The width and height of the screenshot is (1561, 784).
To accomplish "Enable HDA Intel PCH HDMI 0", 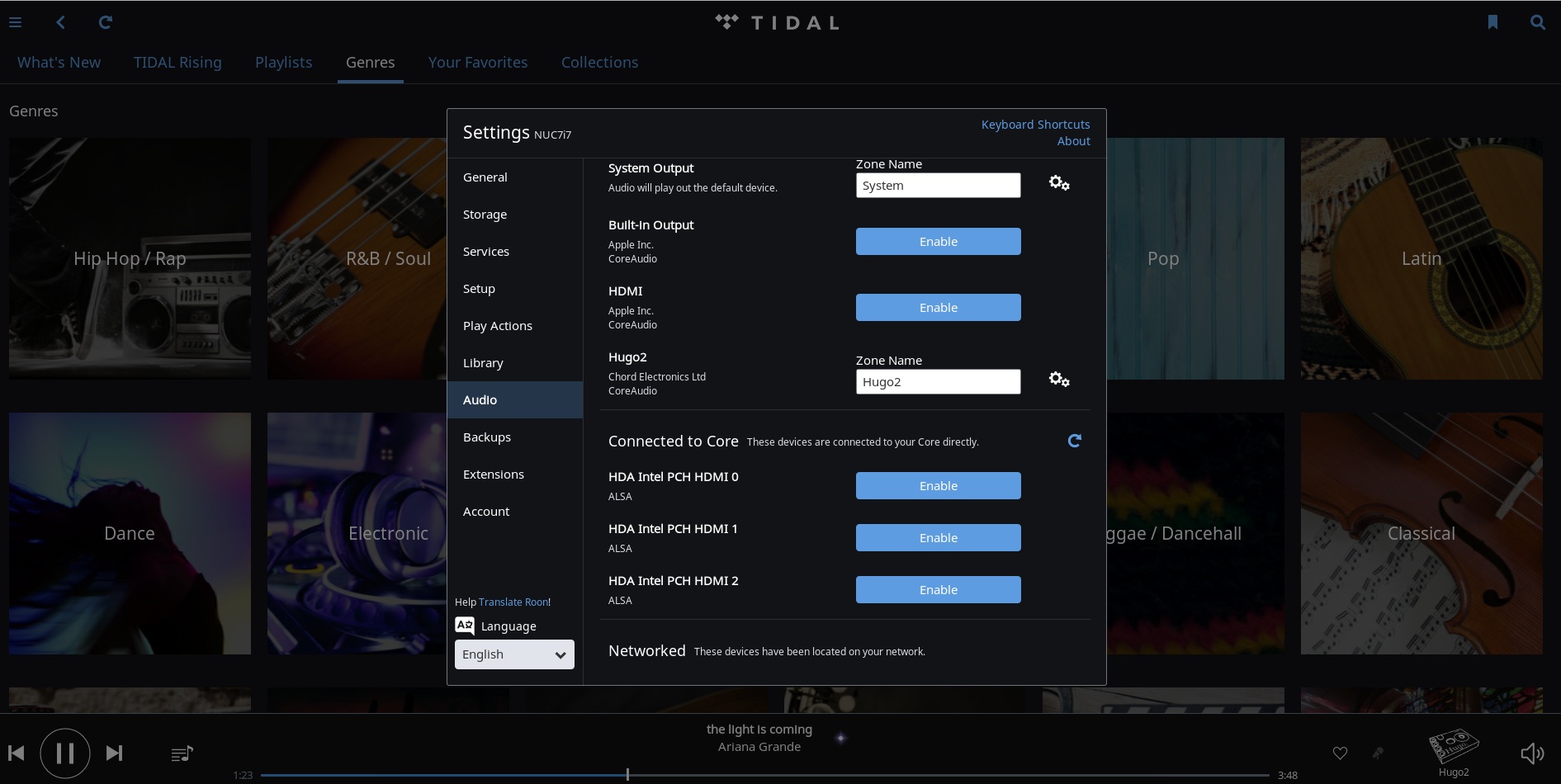I will [939, 486].
